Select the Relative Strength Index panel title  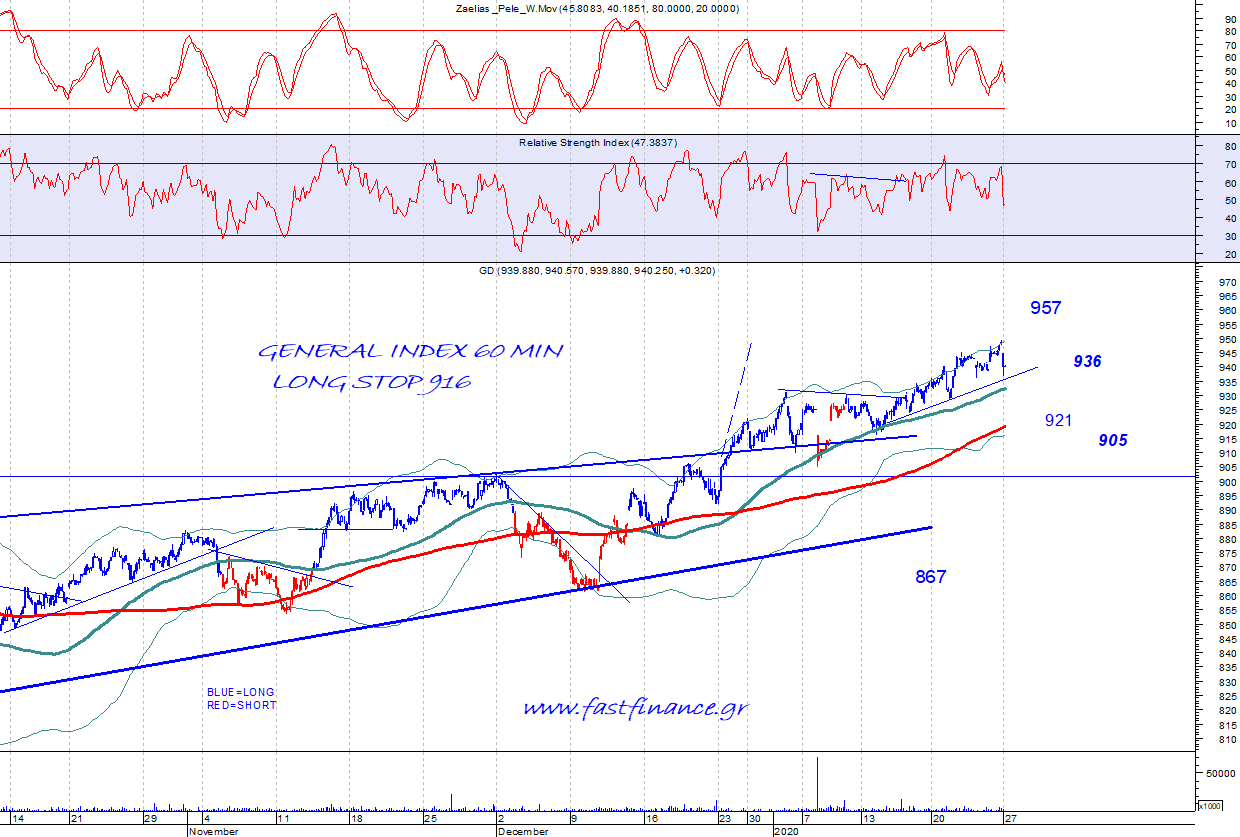(598, 143)
